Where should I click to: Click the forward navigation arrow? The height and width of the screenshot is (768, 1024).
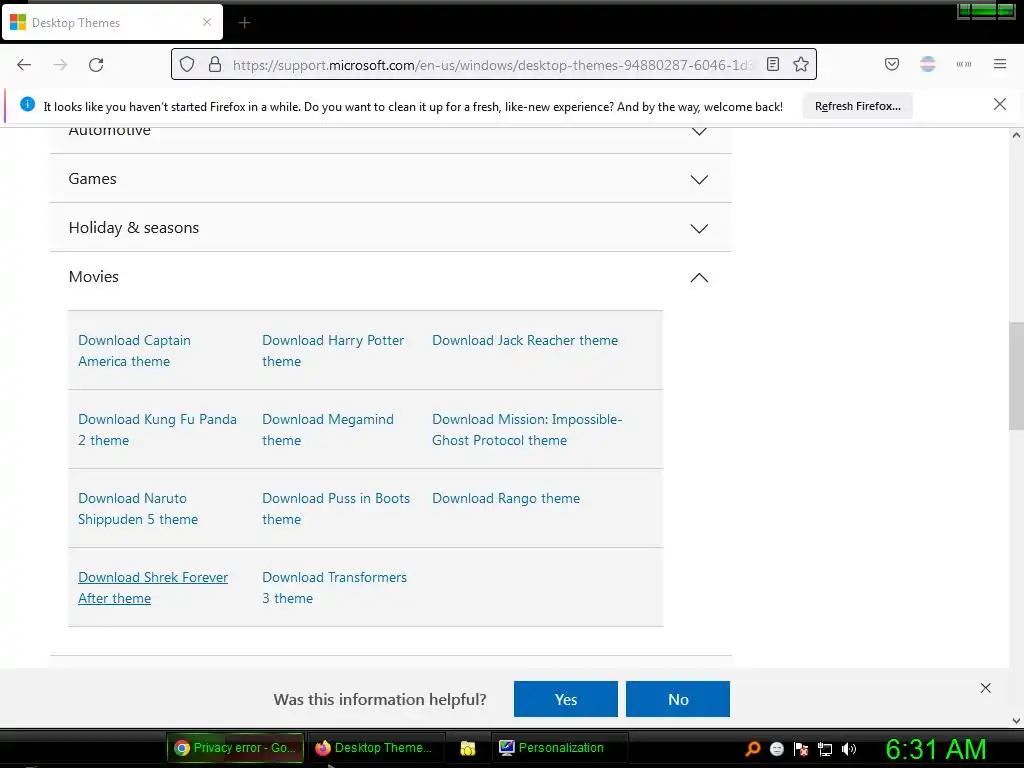tap(60, 65)
